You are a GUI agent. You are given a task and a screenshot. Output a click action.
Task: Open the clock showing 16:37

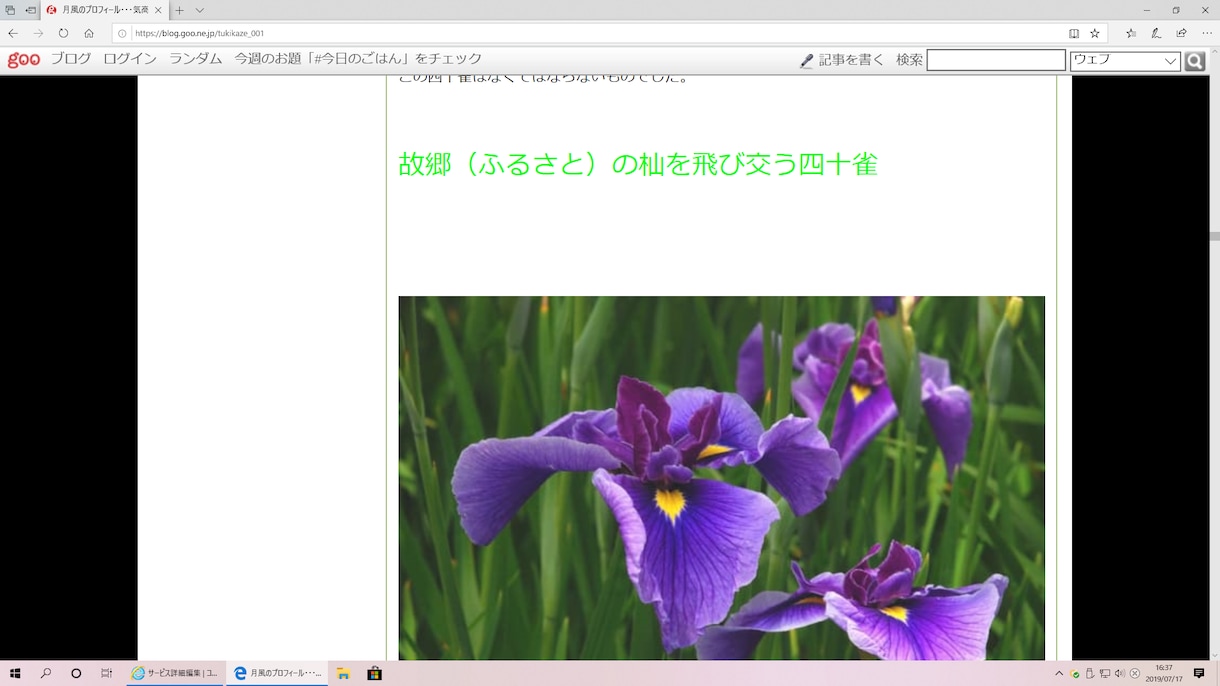pos(1164,673)
